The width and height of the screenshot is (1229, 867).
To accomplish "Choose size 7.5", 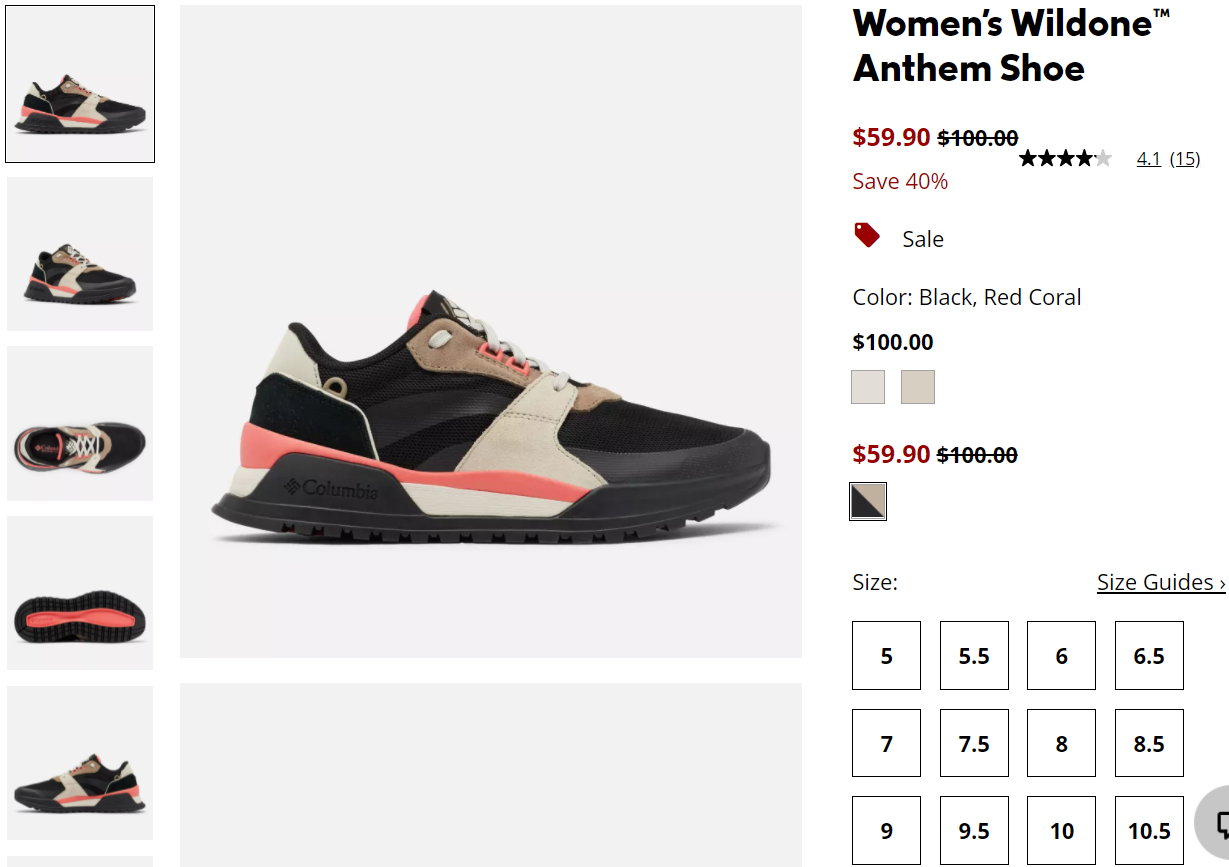I will (x=974, y=744).
